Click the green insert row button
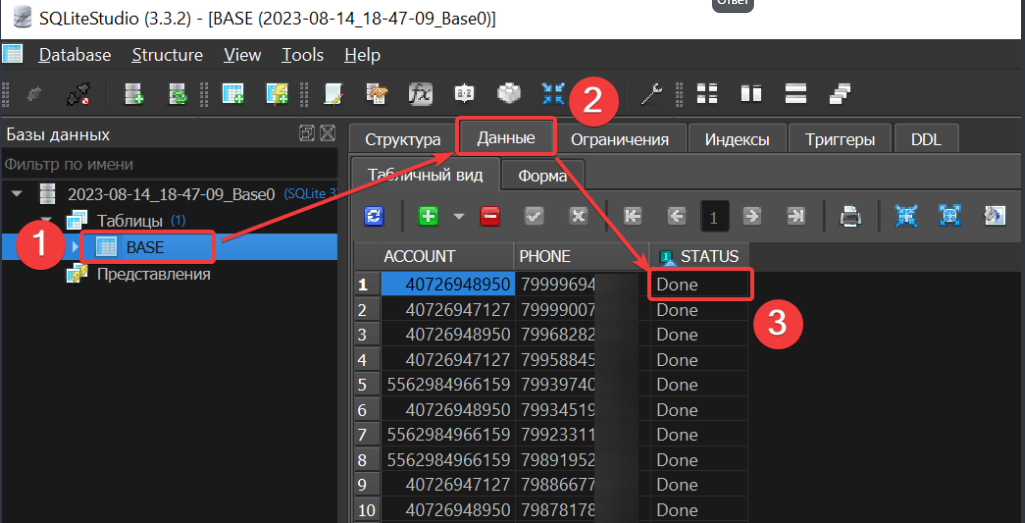1025x523 pixels. pyautogui.click(x=428, y=215)
